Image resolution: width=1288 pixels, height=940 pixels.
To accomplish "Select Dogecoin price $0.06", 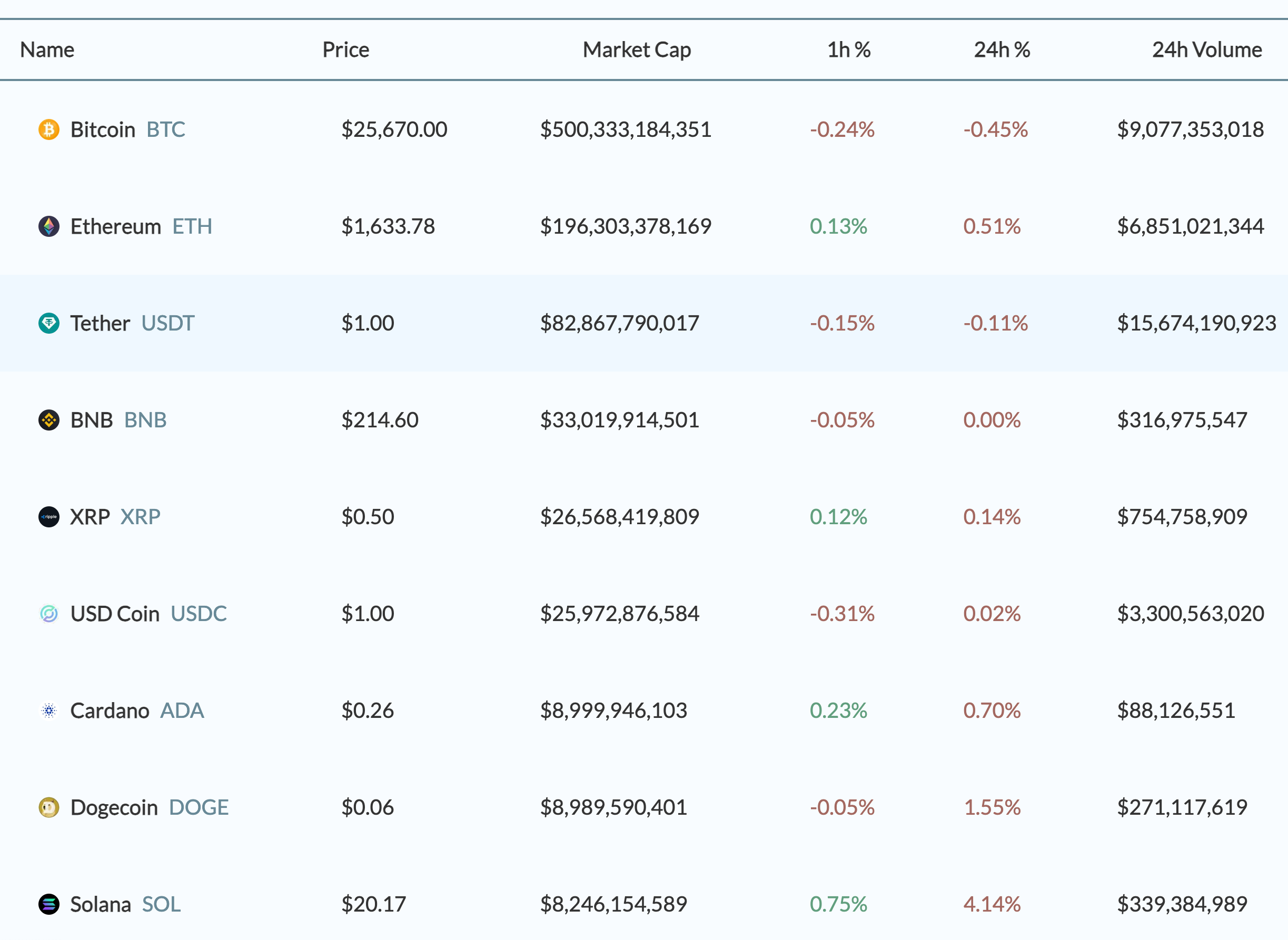I will pos(368,807).
